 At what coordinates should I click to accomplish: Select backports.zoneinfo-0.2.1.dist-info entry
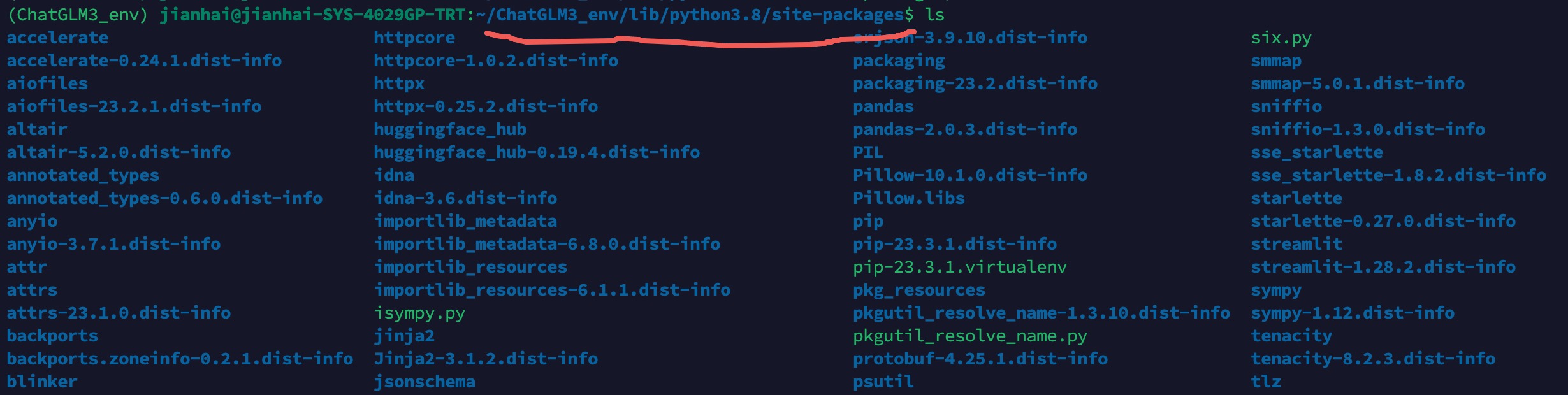[180, 359]
